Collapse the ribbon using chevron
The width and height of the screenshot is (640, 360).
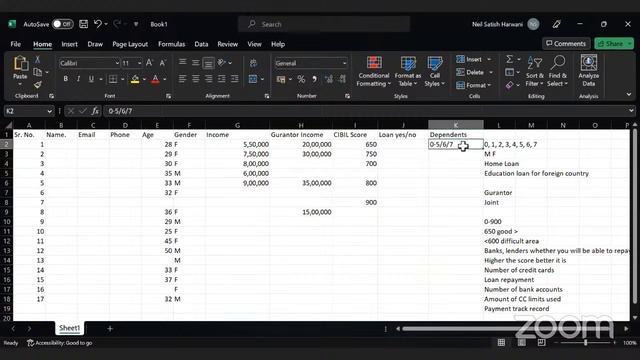(629, 95)
